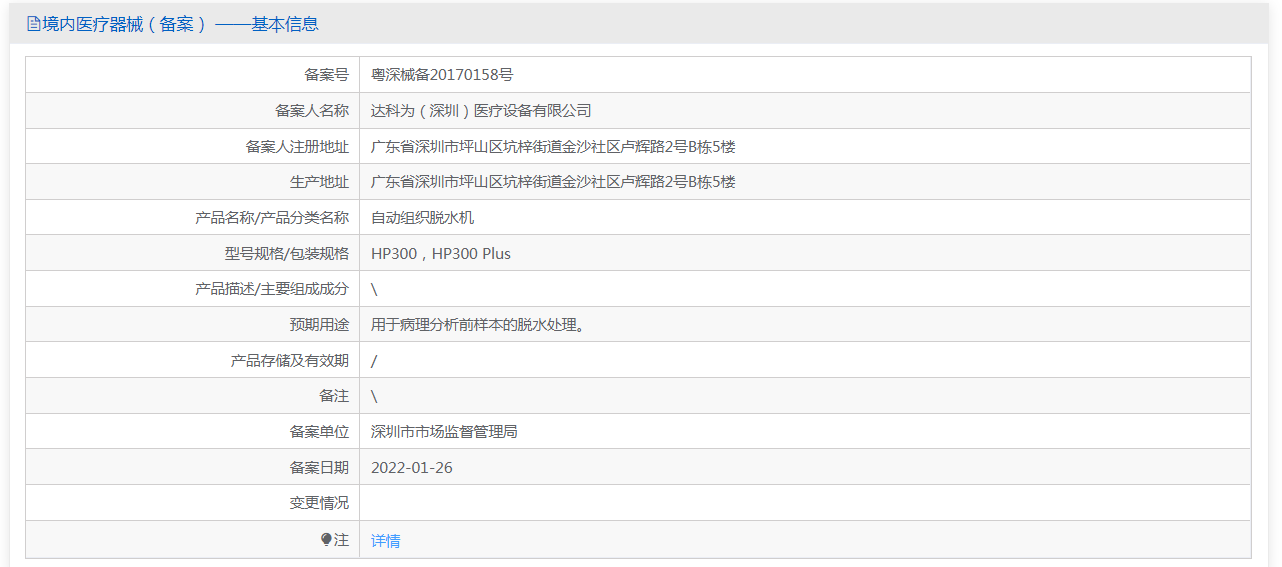Click the 产品存储及有效期 label
This screenshot has width=1282, height=567.
click(x=290, y=360)
